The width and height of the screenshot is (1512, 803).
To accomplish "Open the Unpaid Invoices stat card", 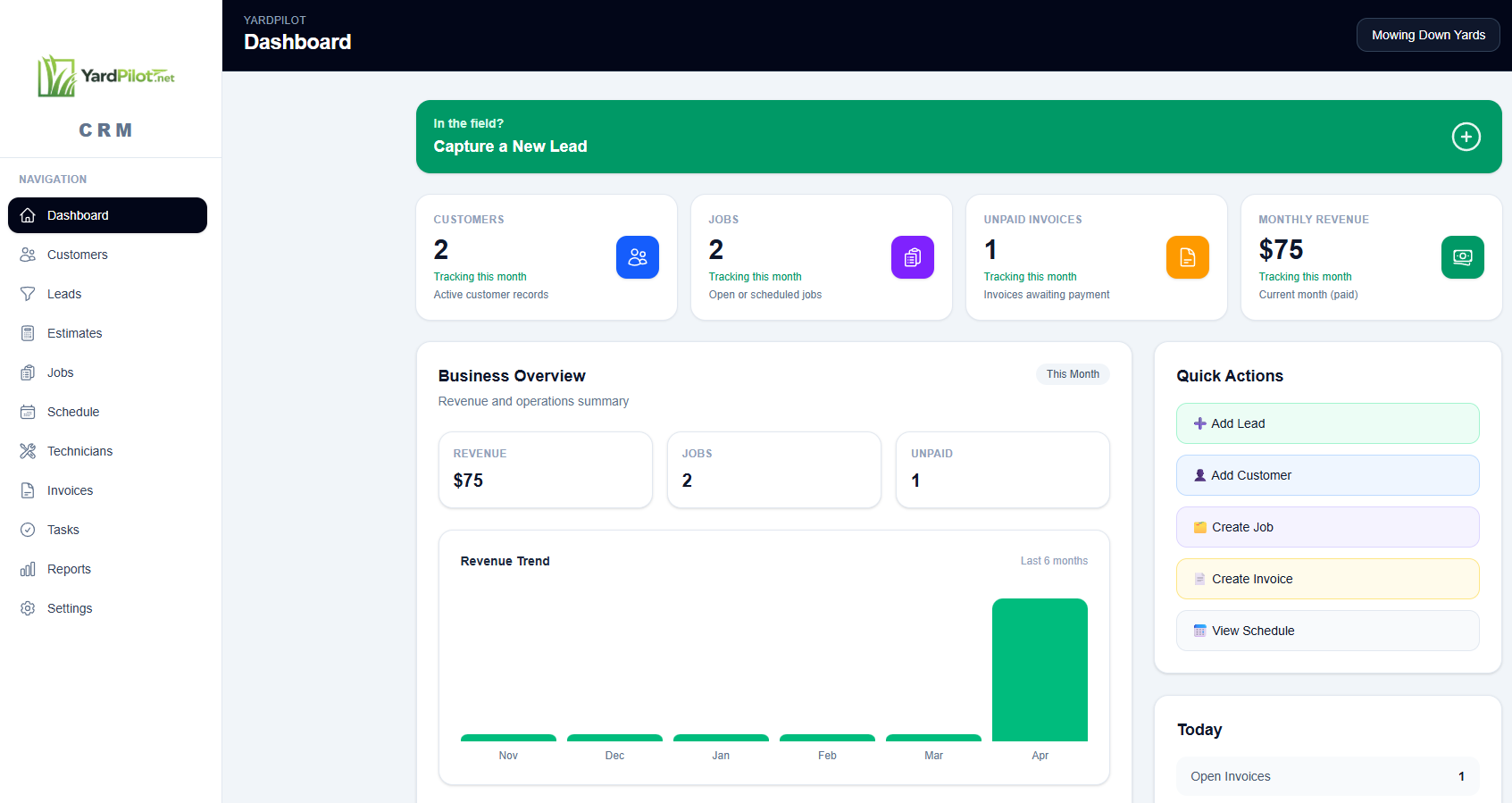I will pyautogui.click(x=1097, y=257).
